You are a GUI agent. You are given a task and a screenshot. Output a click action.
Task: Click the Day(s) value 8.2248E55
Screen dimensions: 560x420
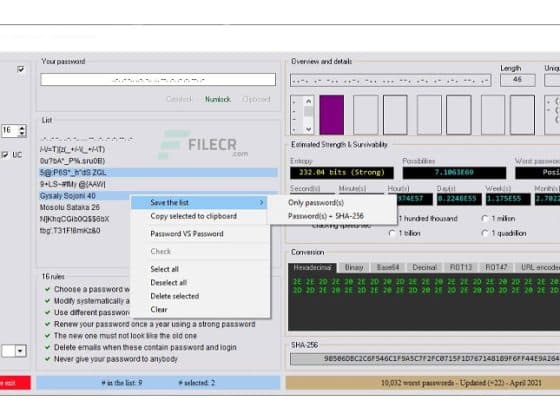(x=459, y=199)
